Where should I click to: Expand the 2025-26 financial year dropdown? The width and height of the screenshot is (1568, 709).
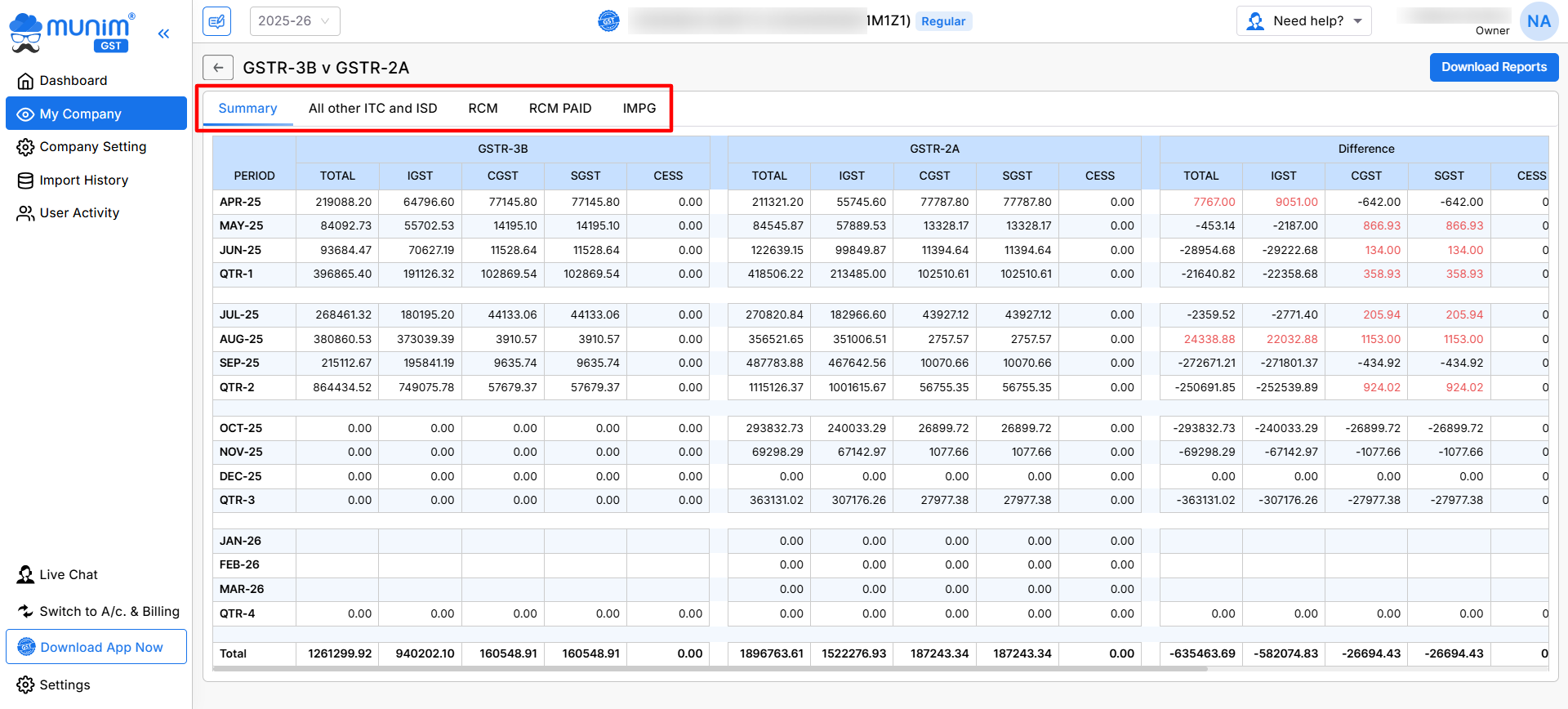(x=295, y=21)
